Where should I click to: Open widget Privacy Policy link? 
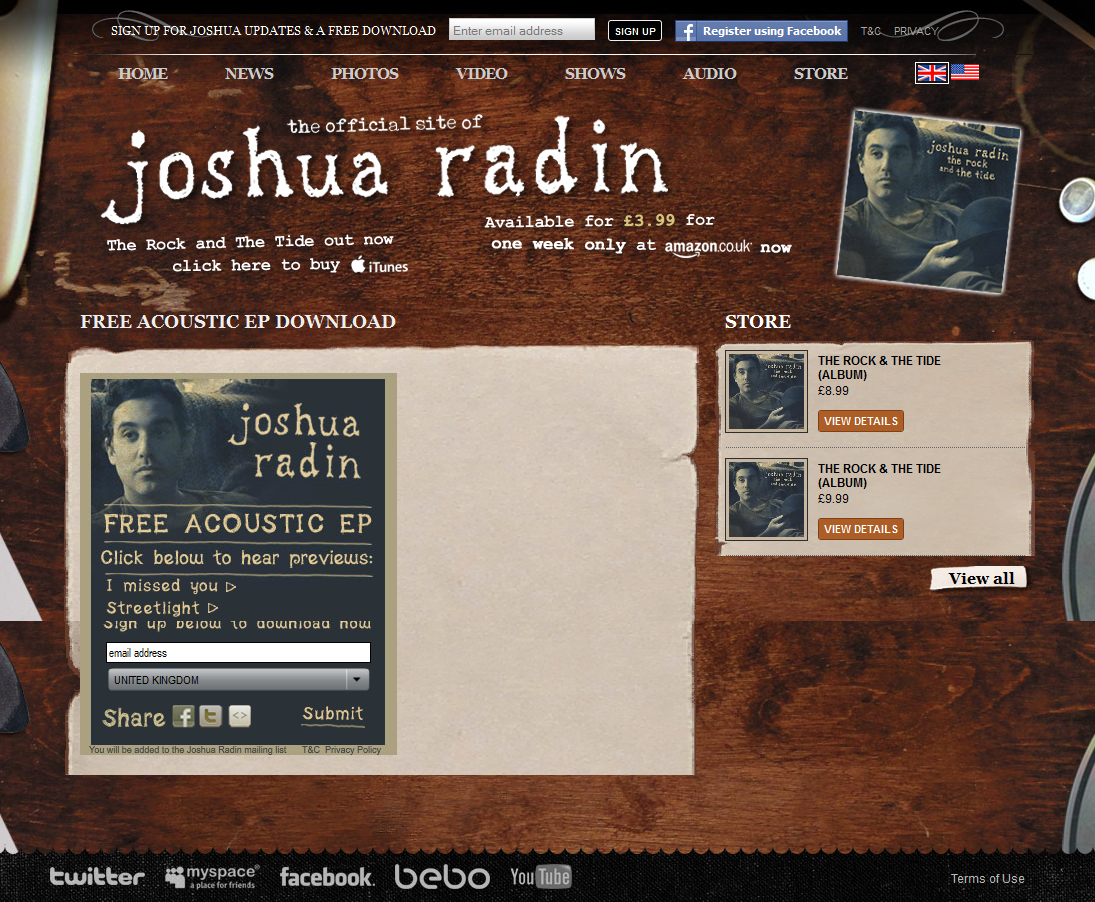(353, 750)
